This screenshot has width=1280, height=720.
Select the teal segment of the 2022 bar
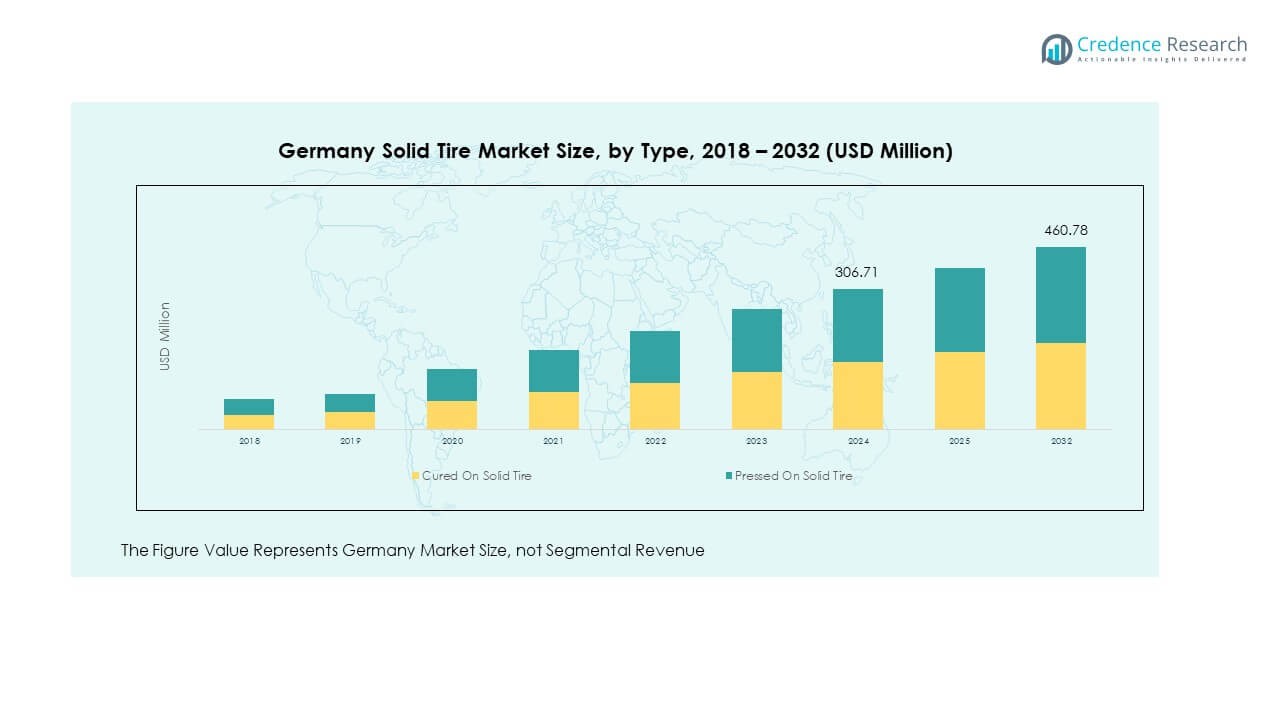coord(655,357)
